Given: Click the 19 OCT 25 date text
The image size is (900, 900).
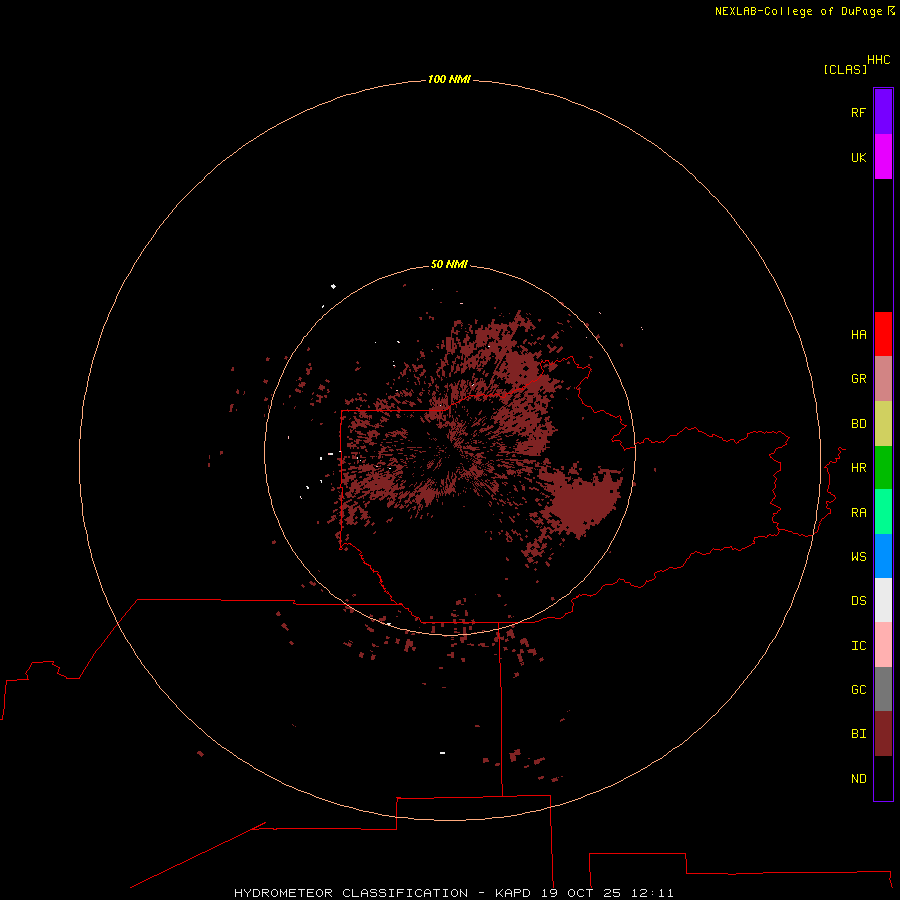Looking at the screenshot, I should (581, 893).
